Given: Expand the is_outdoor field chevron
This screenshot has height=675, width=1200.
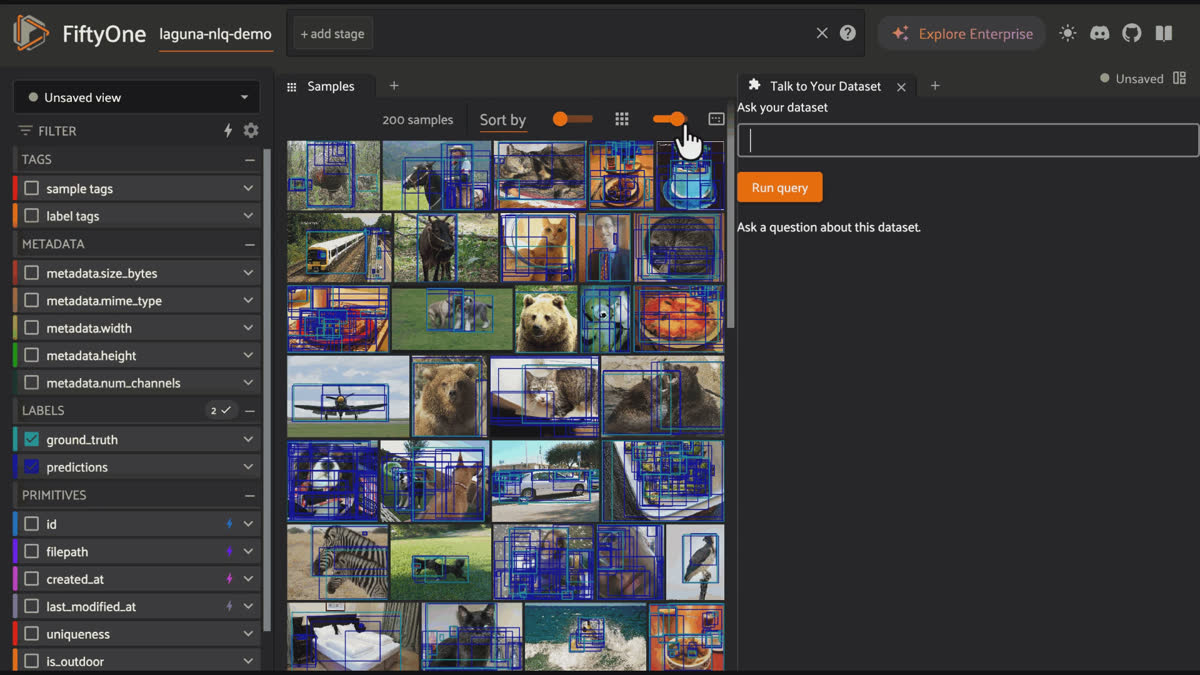Looking at the screenshot, I should click(x=248, y=661).
